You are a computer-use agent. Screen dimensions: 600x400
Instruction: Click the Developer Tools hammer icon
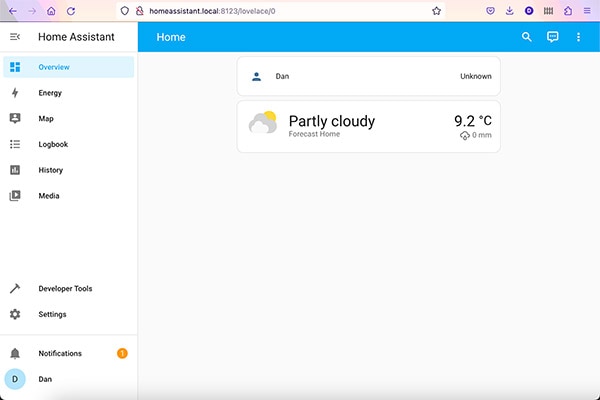click(15, 288)
